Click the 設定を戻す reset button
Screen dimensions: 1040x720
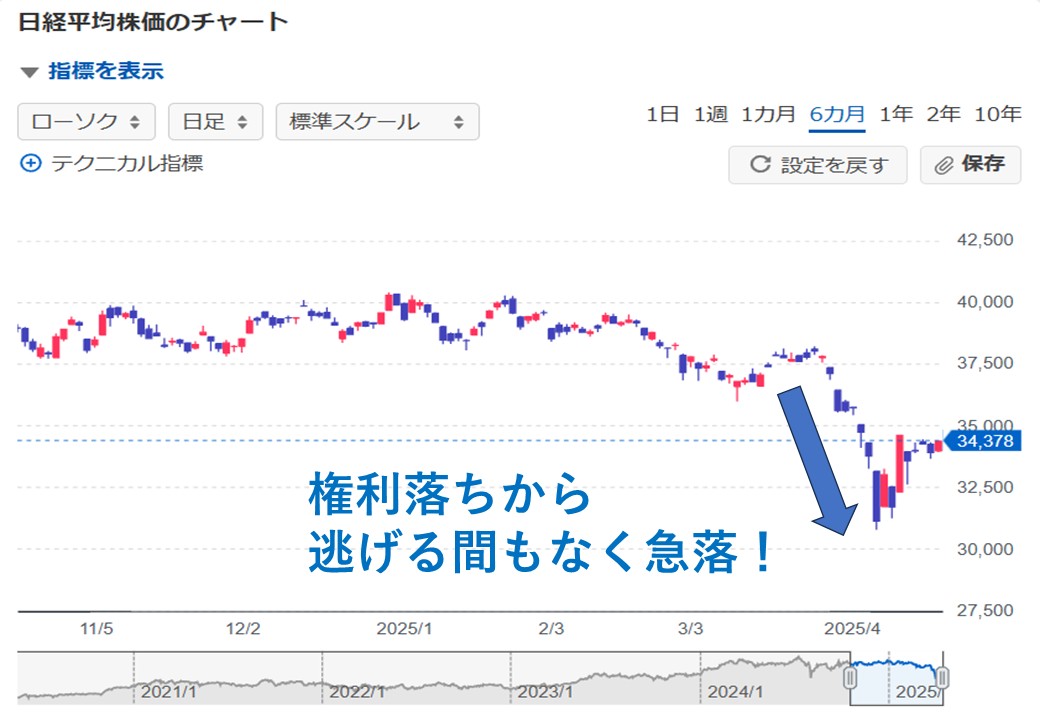coord(818,165)
